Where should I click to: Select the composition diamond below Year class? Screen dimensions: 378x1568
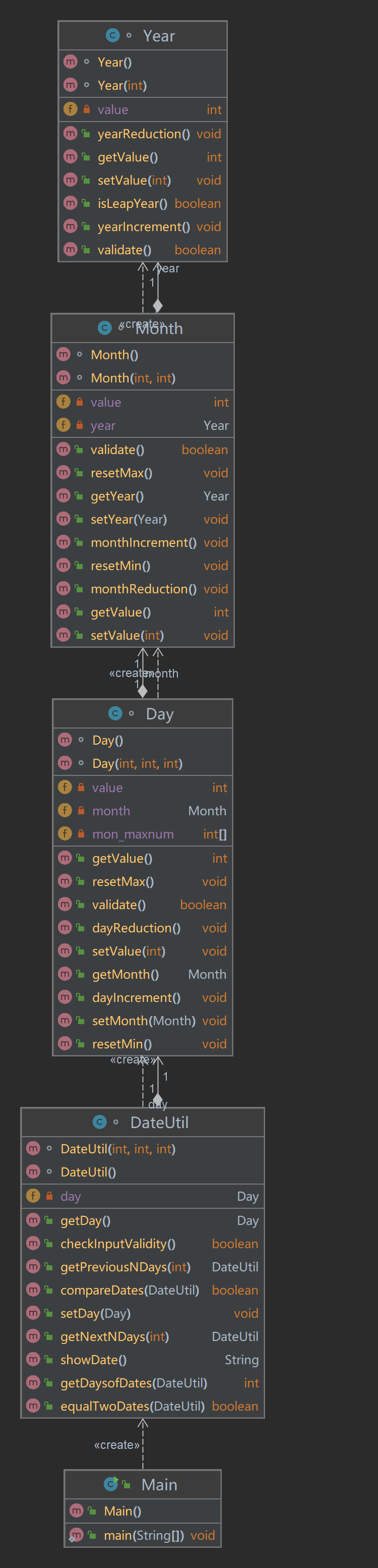(x=157, y=305)
